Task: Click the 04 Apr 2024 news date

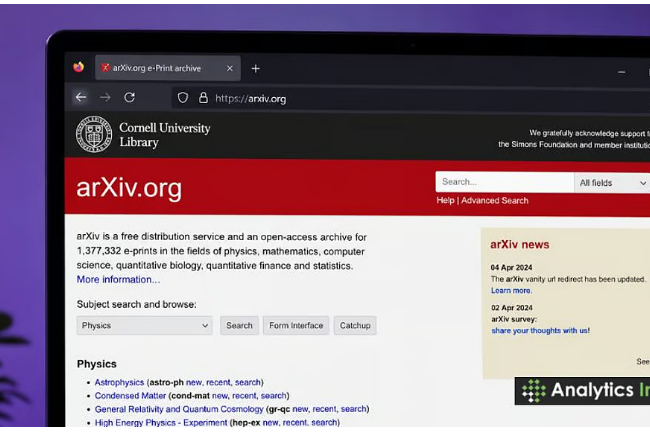Action: tap(512, 267)
